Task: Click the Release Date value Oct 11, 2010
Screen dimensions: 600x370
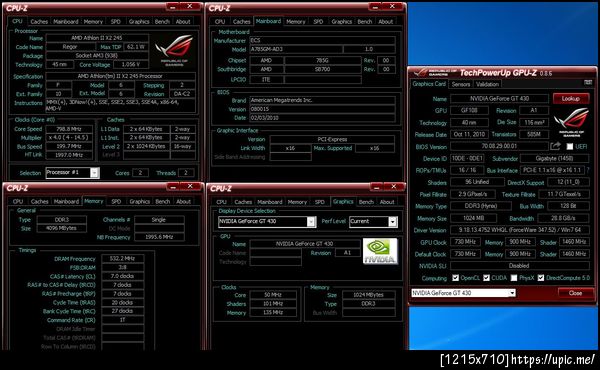Action: [x=469, y=134]
